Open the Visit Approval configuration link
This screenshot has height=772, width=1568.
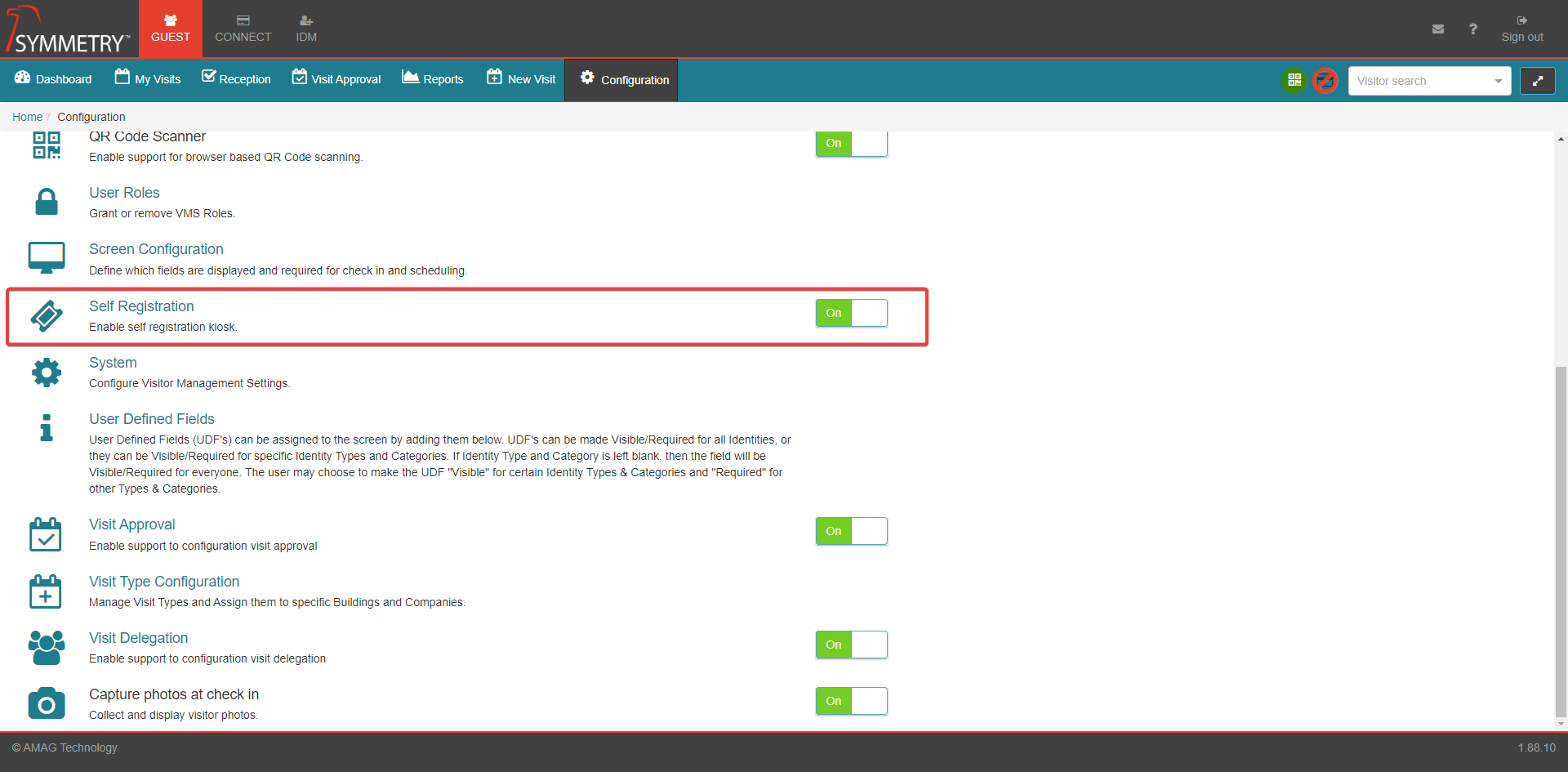(132, 524)
